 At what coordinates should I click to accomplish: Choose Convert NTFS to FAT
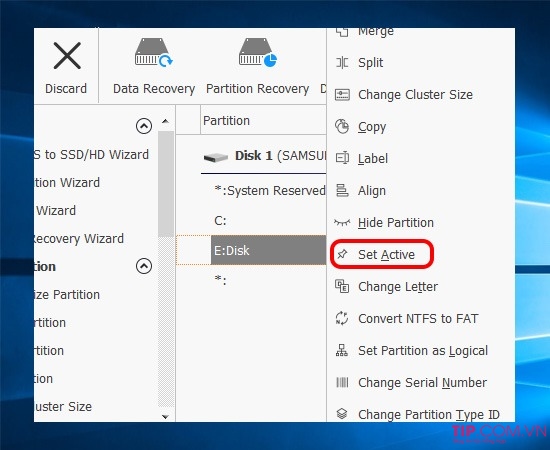pos(418,318)
